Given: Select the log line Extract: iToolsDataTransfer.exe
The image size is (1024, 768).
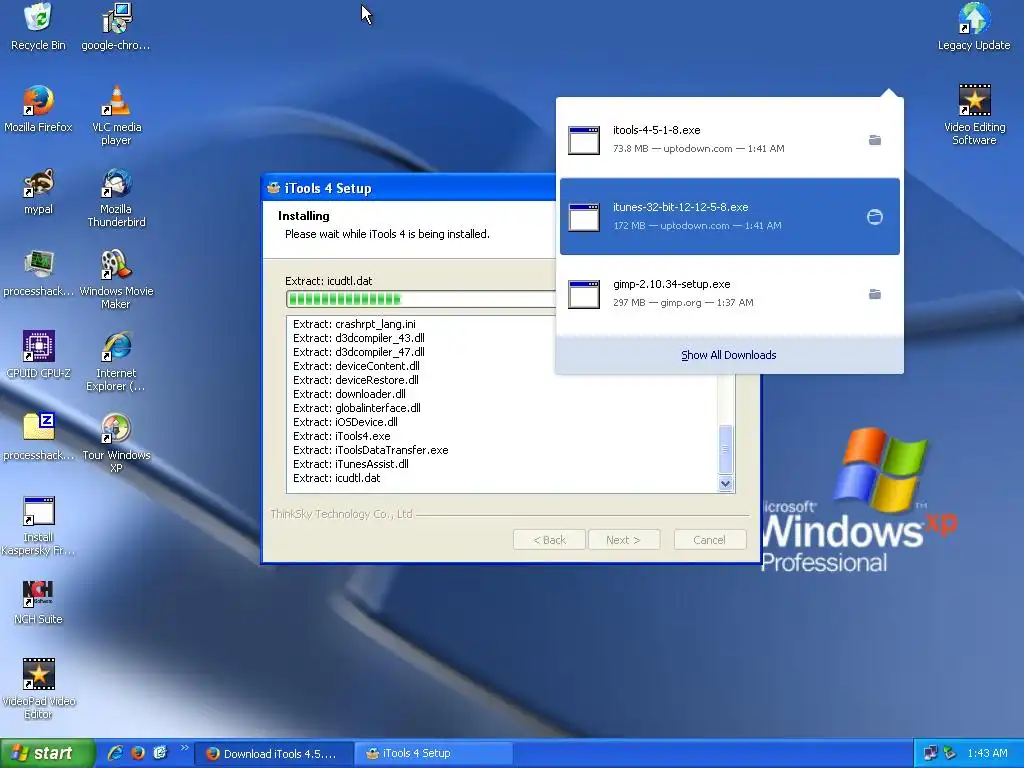Looking at the screenshot, I should (x=370, y=450).
